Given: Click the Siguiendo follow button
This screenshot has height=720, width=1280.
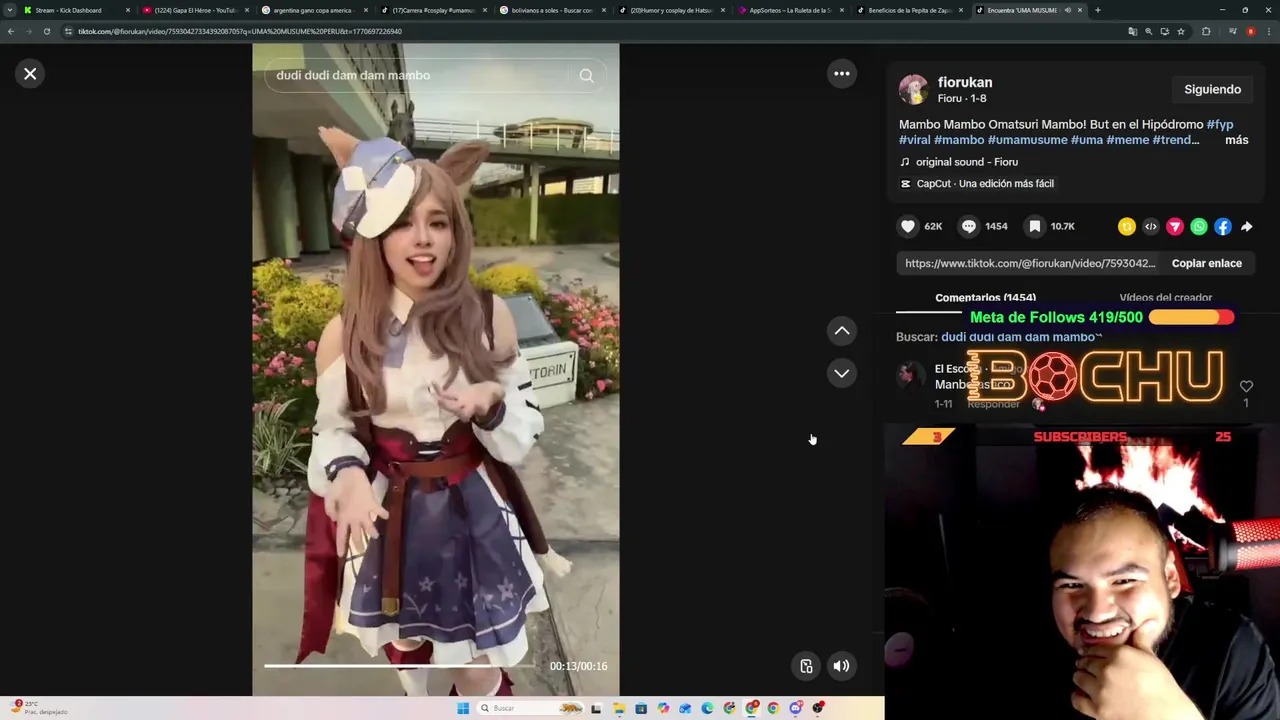Looking at the screenshot, I should pyautogui.click(x=1212, y=89).
